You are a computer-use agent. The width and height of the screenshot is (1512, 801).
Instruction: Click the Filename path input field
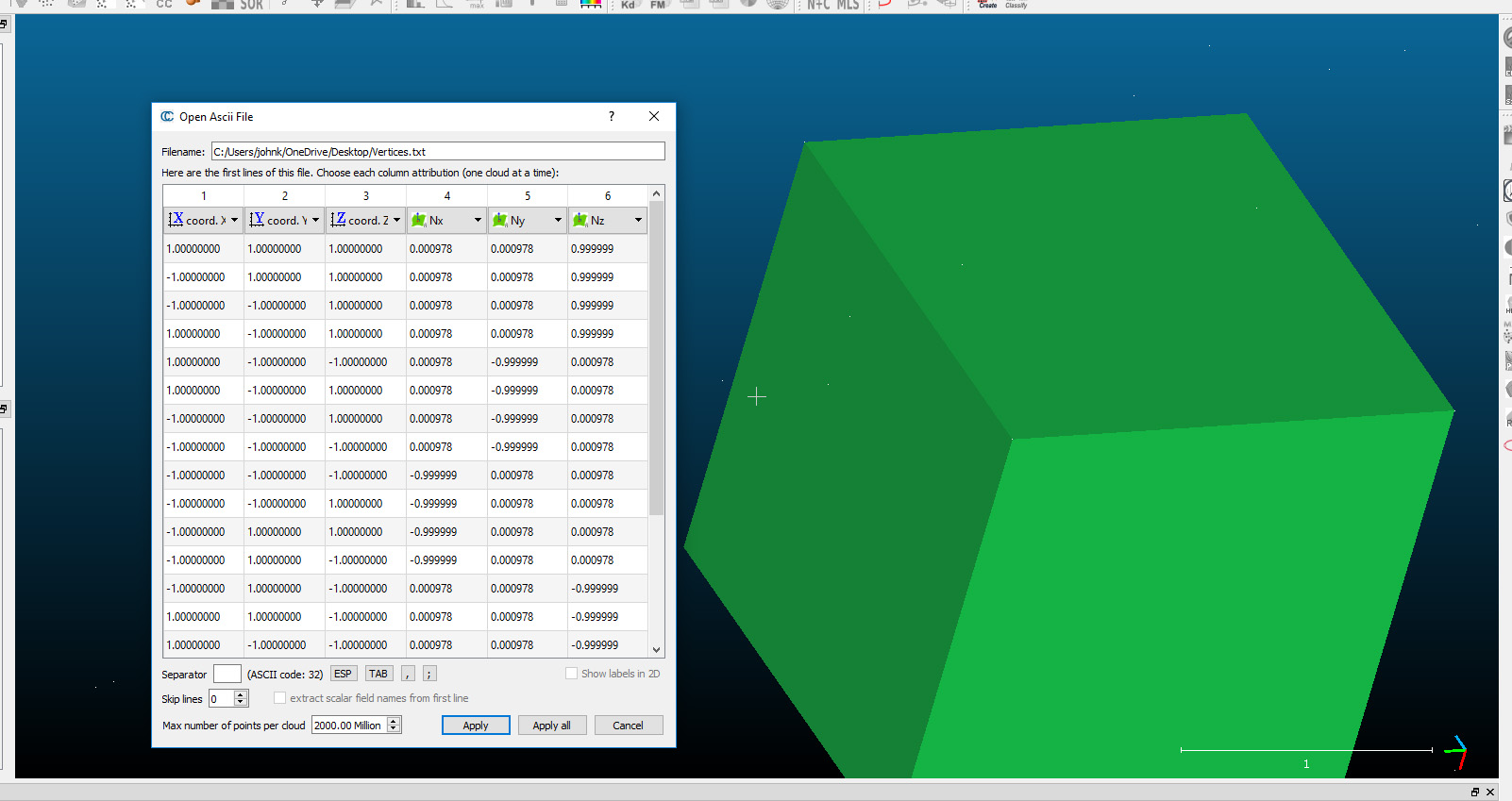(438, 151)
